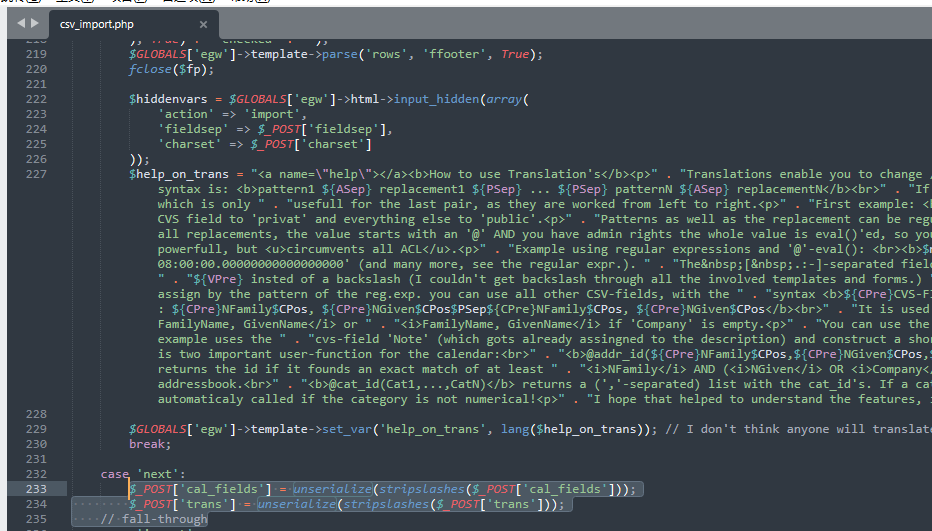Viewport: 932px width, 531px height.
Task: Click the // fall-through comment on line 235
Action: click(154, 519)
